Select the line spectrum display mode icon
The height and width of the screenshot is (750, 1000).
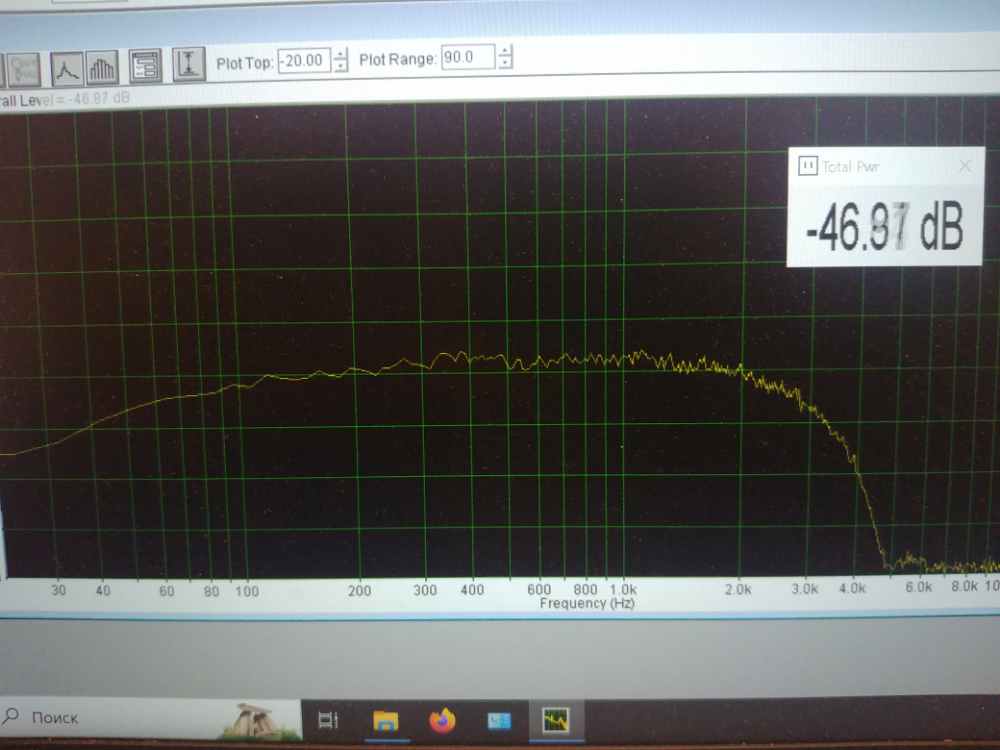[68, 67]
